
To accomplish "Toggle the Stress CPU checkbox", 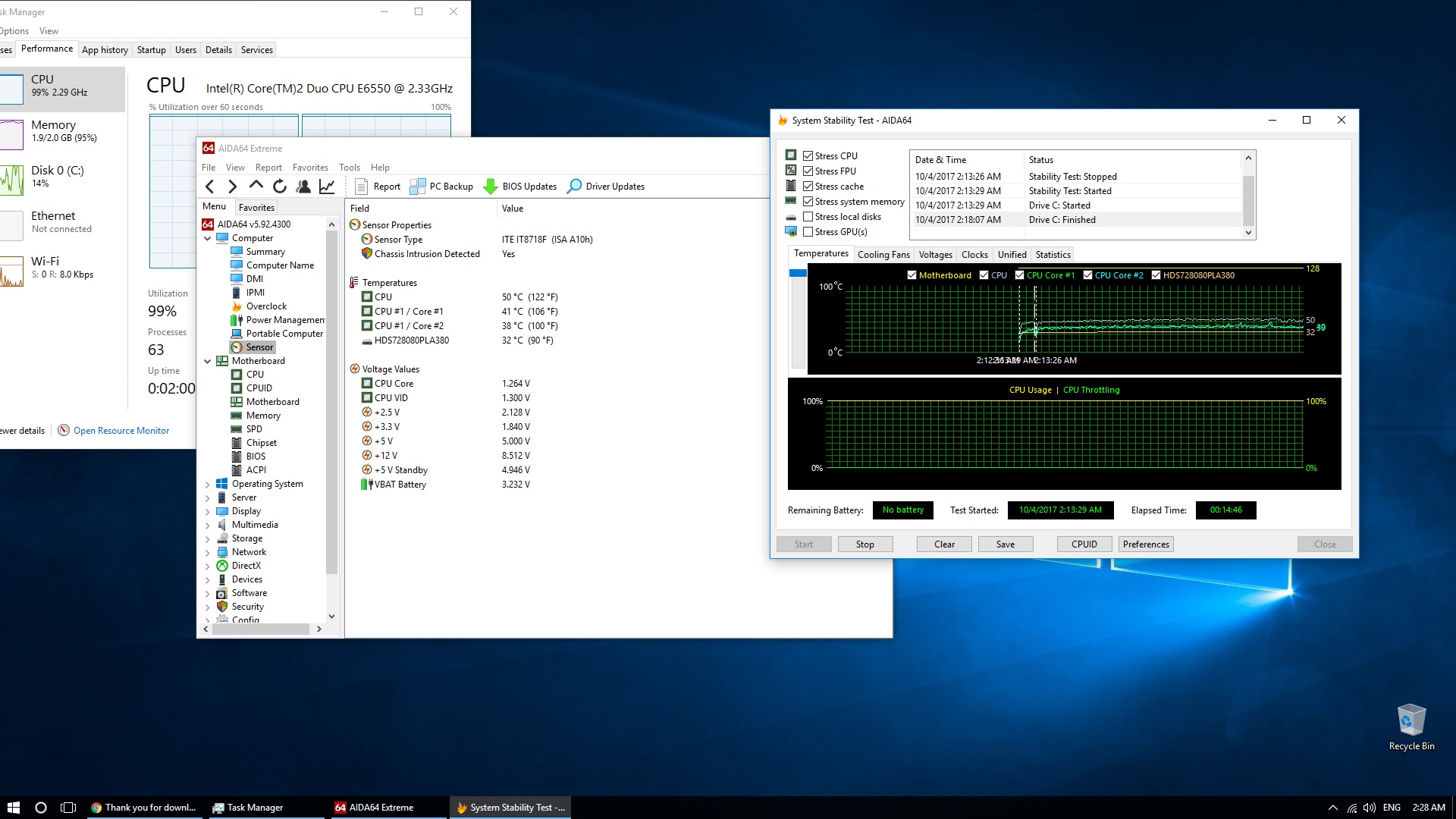I will pyautogui.click(x=808, y=156).
